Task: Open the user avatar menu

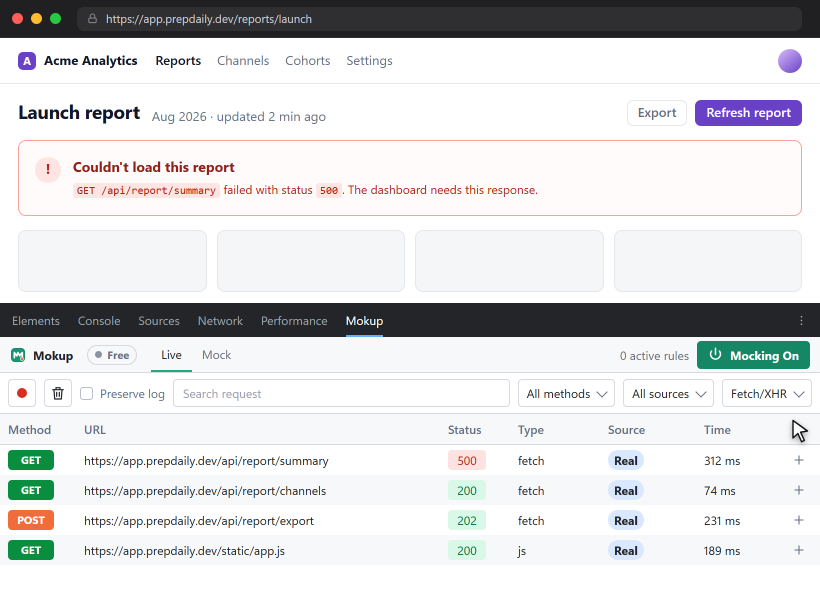Action: coord(790,61)
